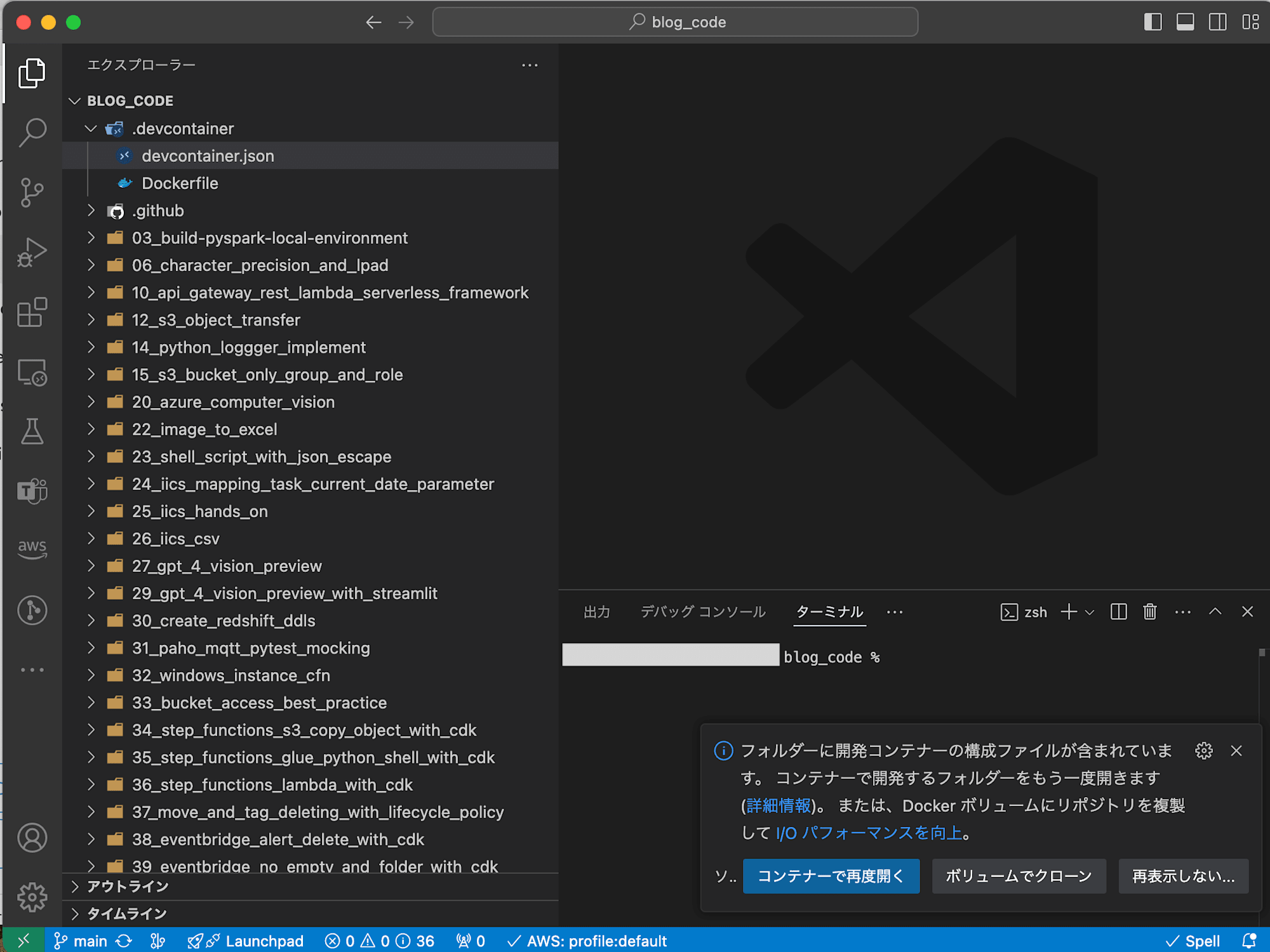Open the Remote Explorer view icon
This screenshot has width=1270, height=952.
point(32,373)
